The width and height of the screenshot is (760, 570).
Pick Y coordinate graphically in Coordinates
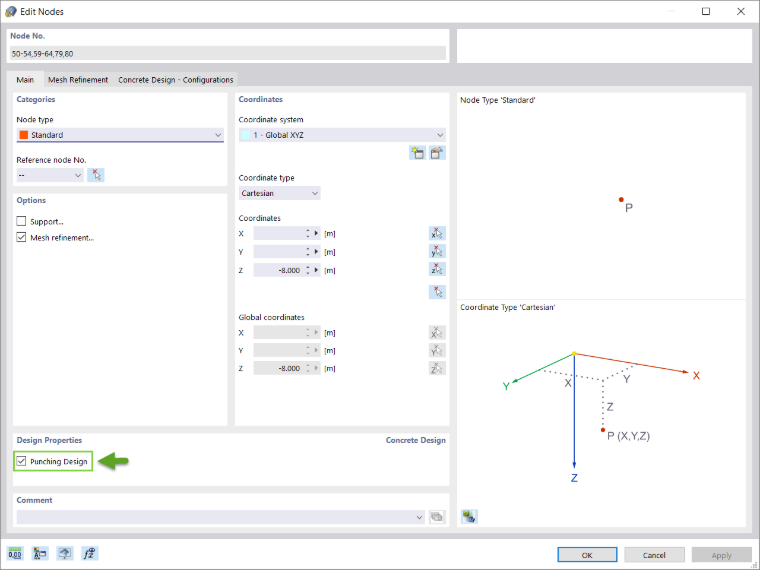pyautogui.click(x=437, y=251)
